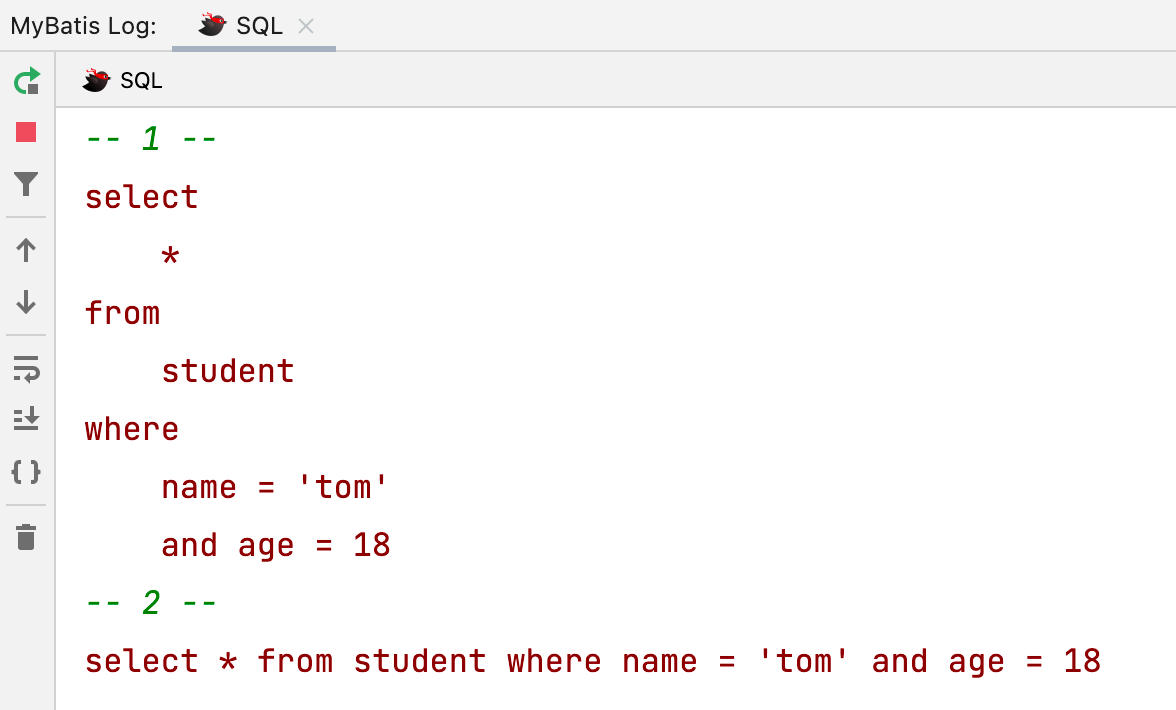Toggle SQL formatting with the braces icon
This screenshot has height=710, width=1176.
click(x=27, y=471)
